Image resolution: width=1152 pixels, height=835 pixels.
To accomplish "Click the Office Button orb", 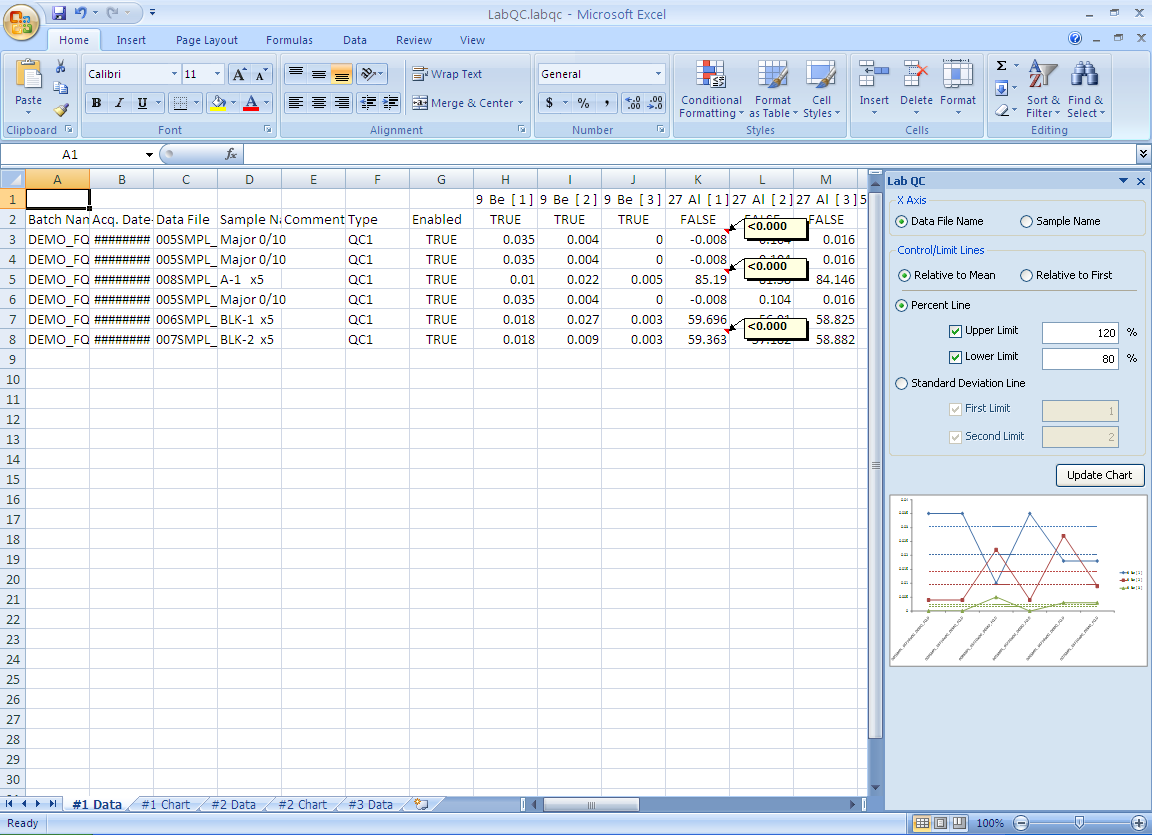I will point(21,22).
